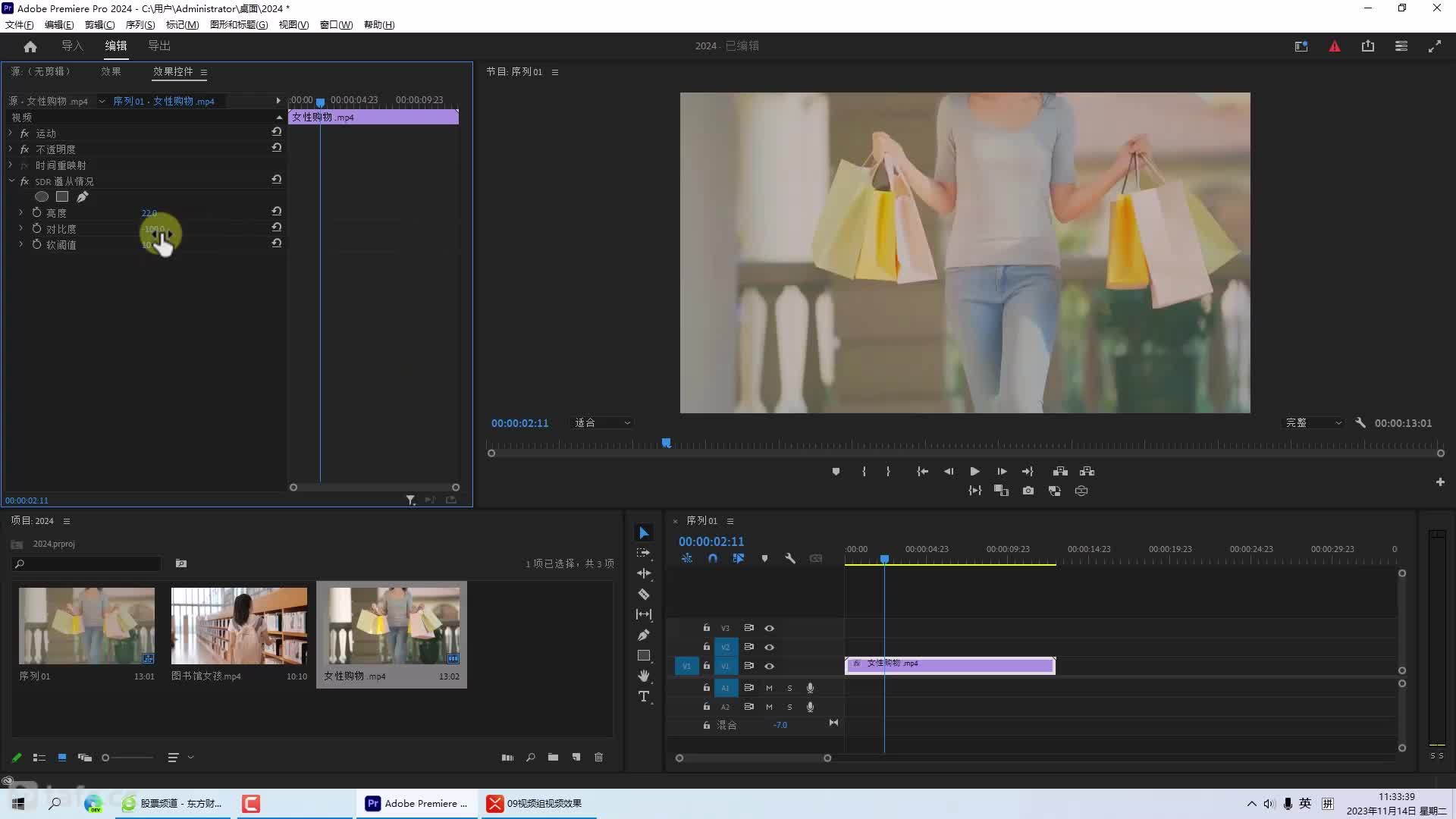Solo audio track A2
This screenshot has width=1456, height=819.
[789, 708]
